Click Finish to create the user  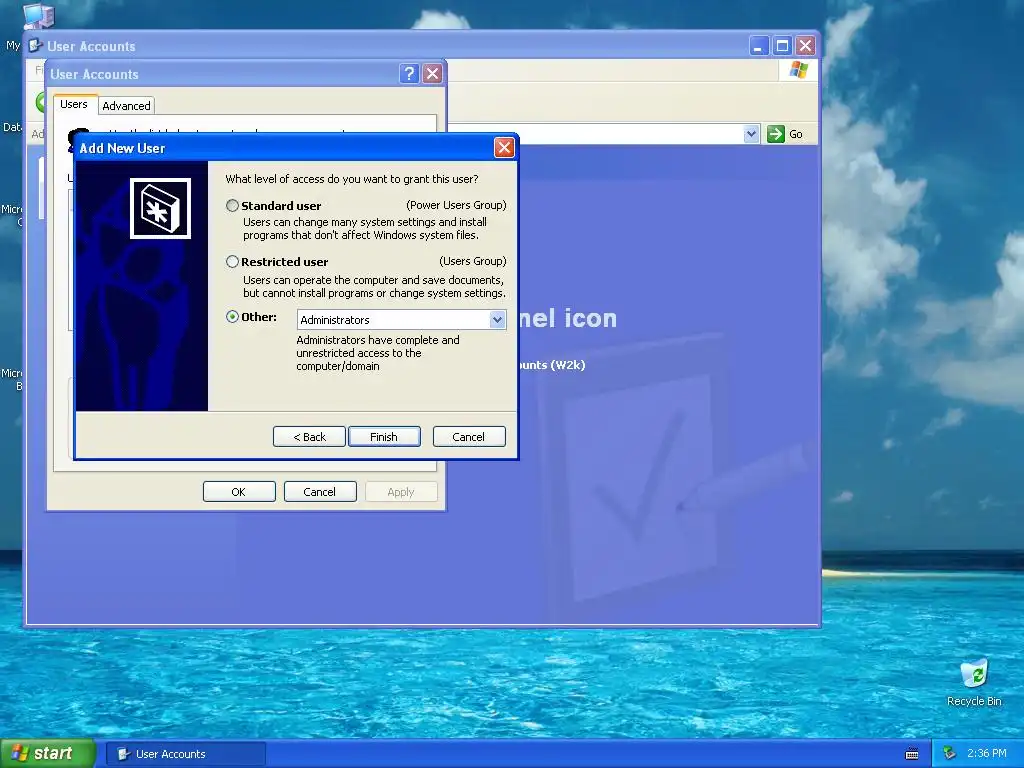pyautogui.click(x=384, y=436)
